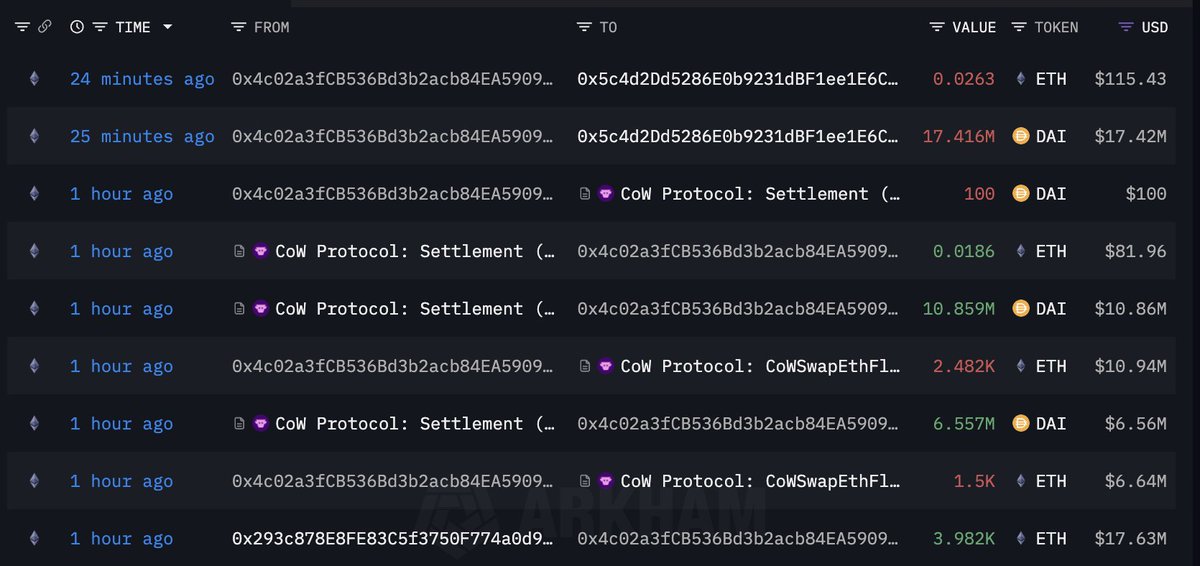Click CoW Protocol icon in $100 row
The width and height of the screenshot is (1200, 566).
click(x=606, y=194)
